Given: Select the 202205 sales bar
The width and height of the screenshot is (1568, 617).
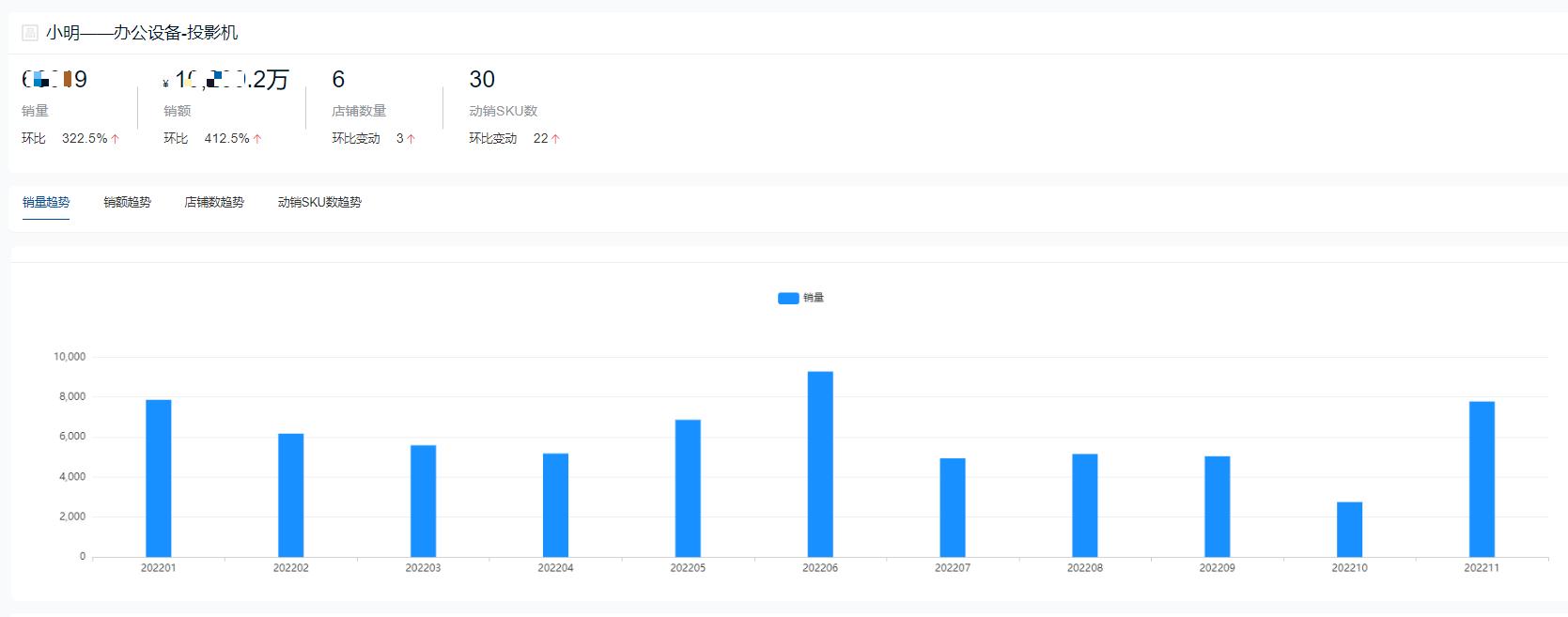Looking at the screenshot, I should coord(688,488).
